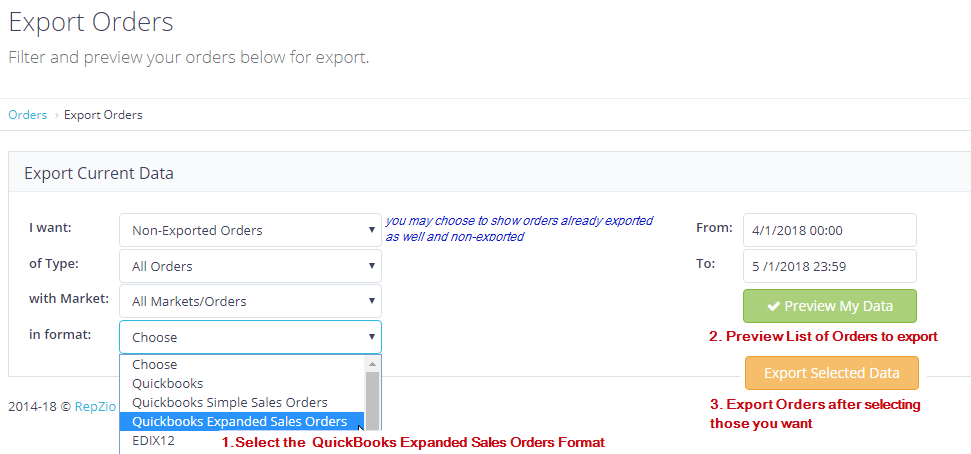
Task: Click the 'From:' label
Action: [714, 227]
